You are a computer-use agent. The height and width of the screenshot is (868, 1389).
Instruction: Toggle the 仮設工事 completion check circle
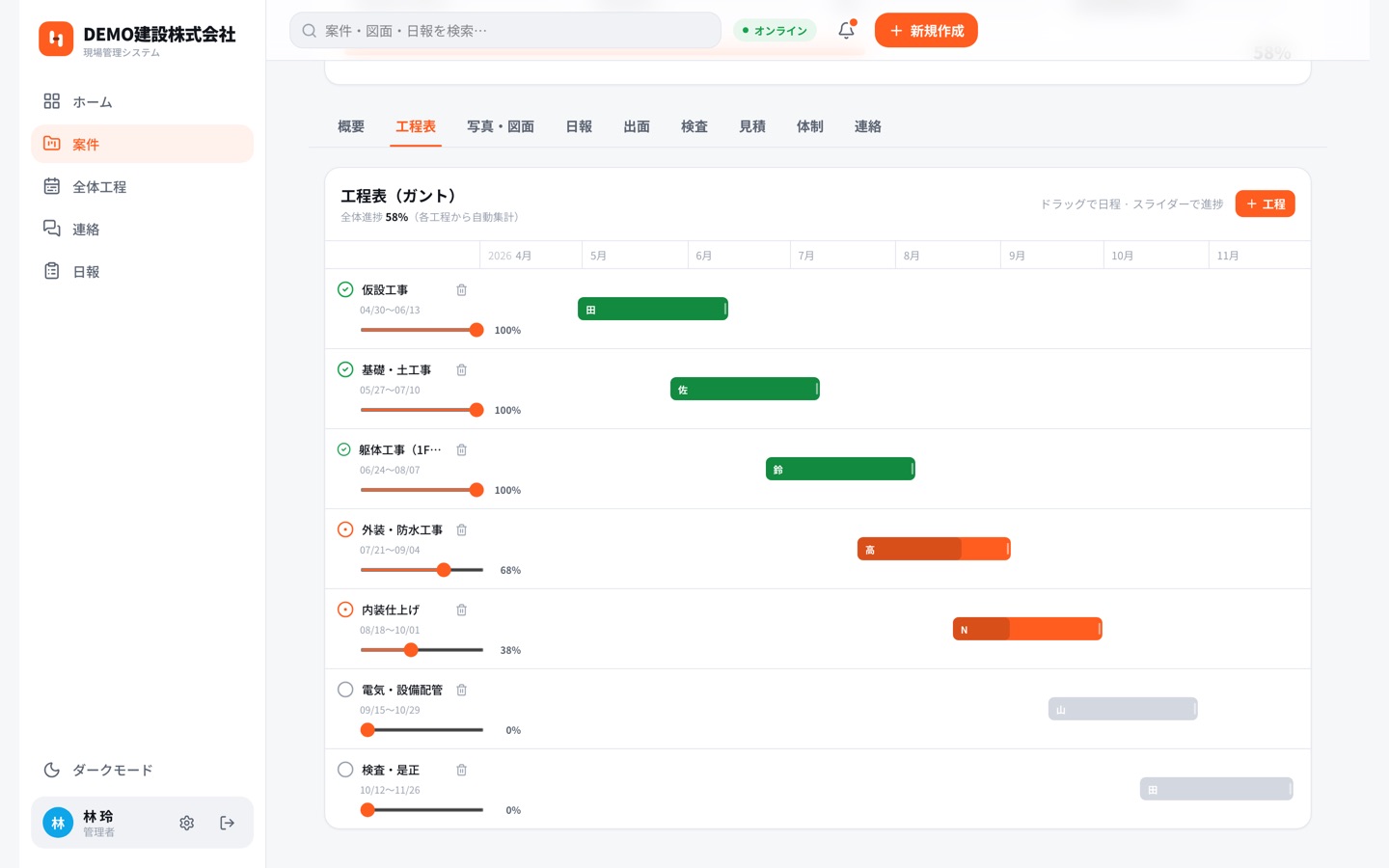tap(345, 289)
